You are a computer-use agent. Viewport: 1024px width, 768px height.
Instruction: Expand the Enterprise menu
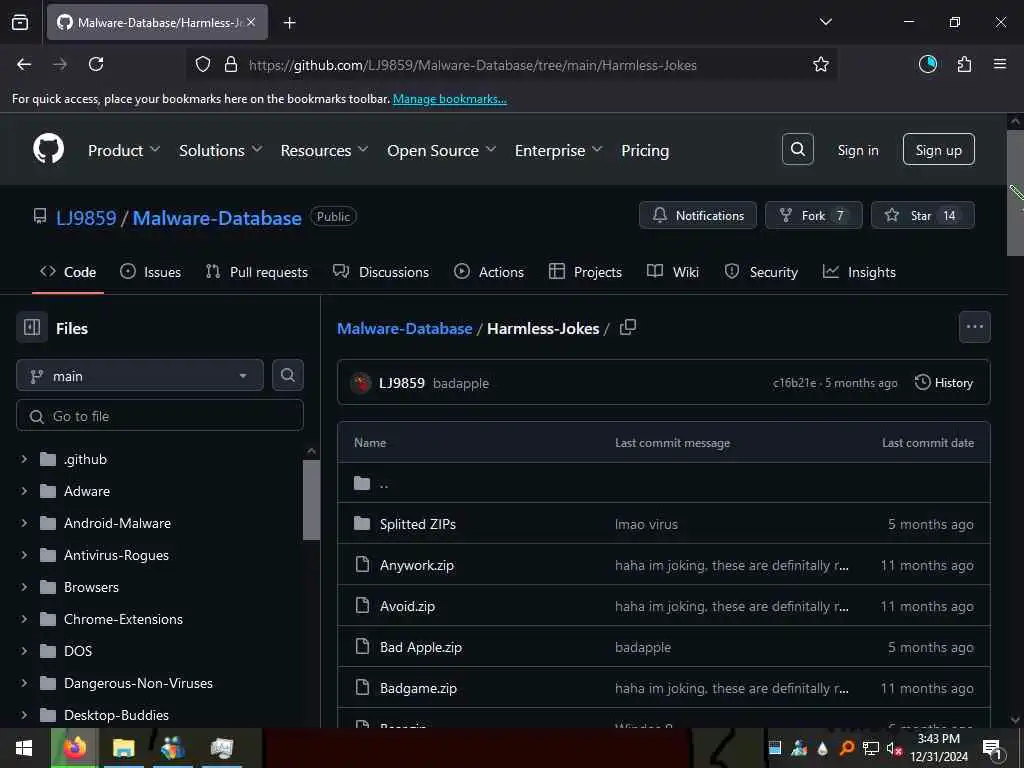(x=558, y=150)
